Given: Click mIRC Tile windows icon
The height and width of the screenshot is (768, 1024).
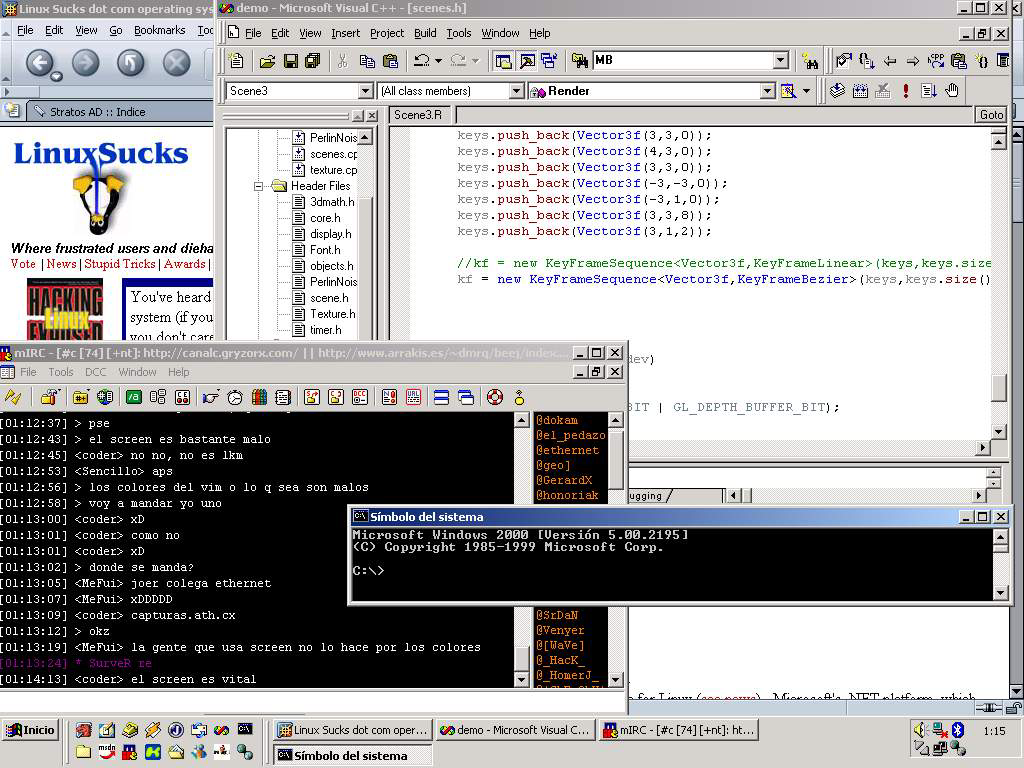Looking at the screenshot, I should coord(441,397).
